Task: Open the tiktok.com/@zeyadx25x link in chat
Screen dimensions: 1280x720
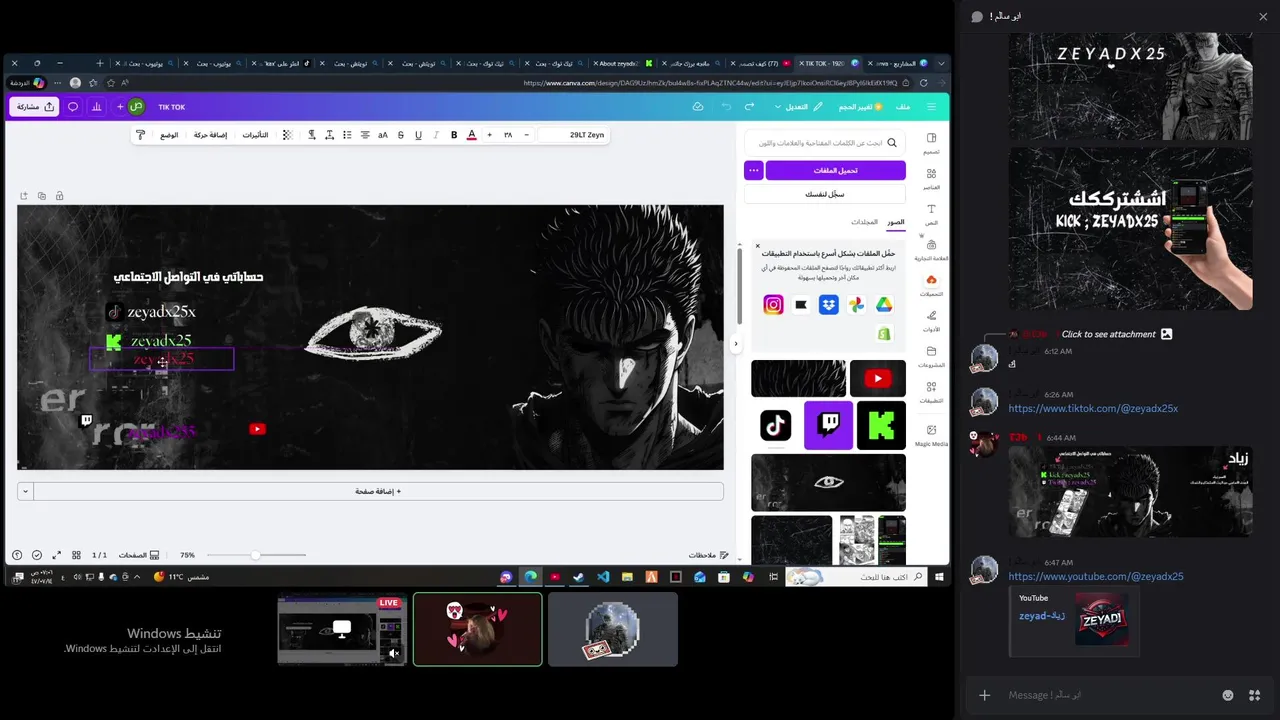Action: pos(1093,408)
